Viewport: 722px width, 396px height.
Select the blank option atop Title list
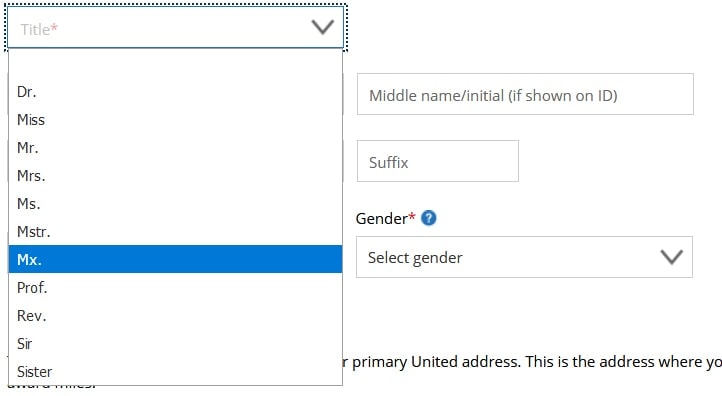[175, 64]
